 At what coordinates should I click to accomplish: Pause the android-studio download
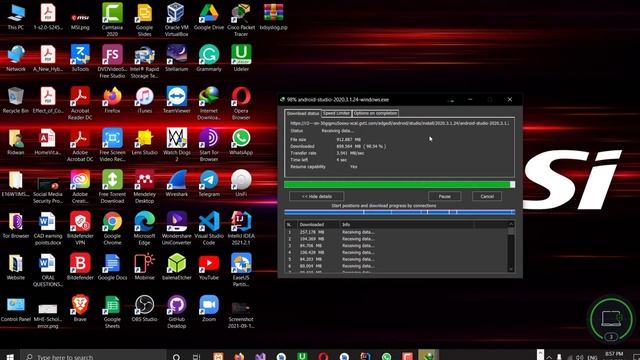click(444, 196)
